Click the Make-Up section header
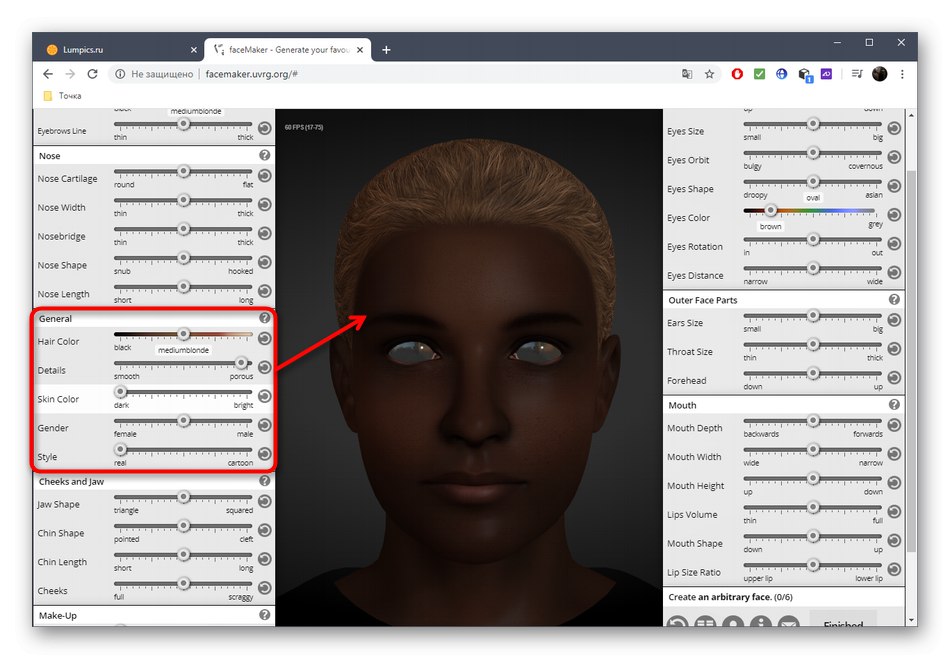Screen dimensions: 950x659 pos(59,616)
